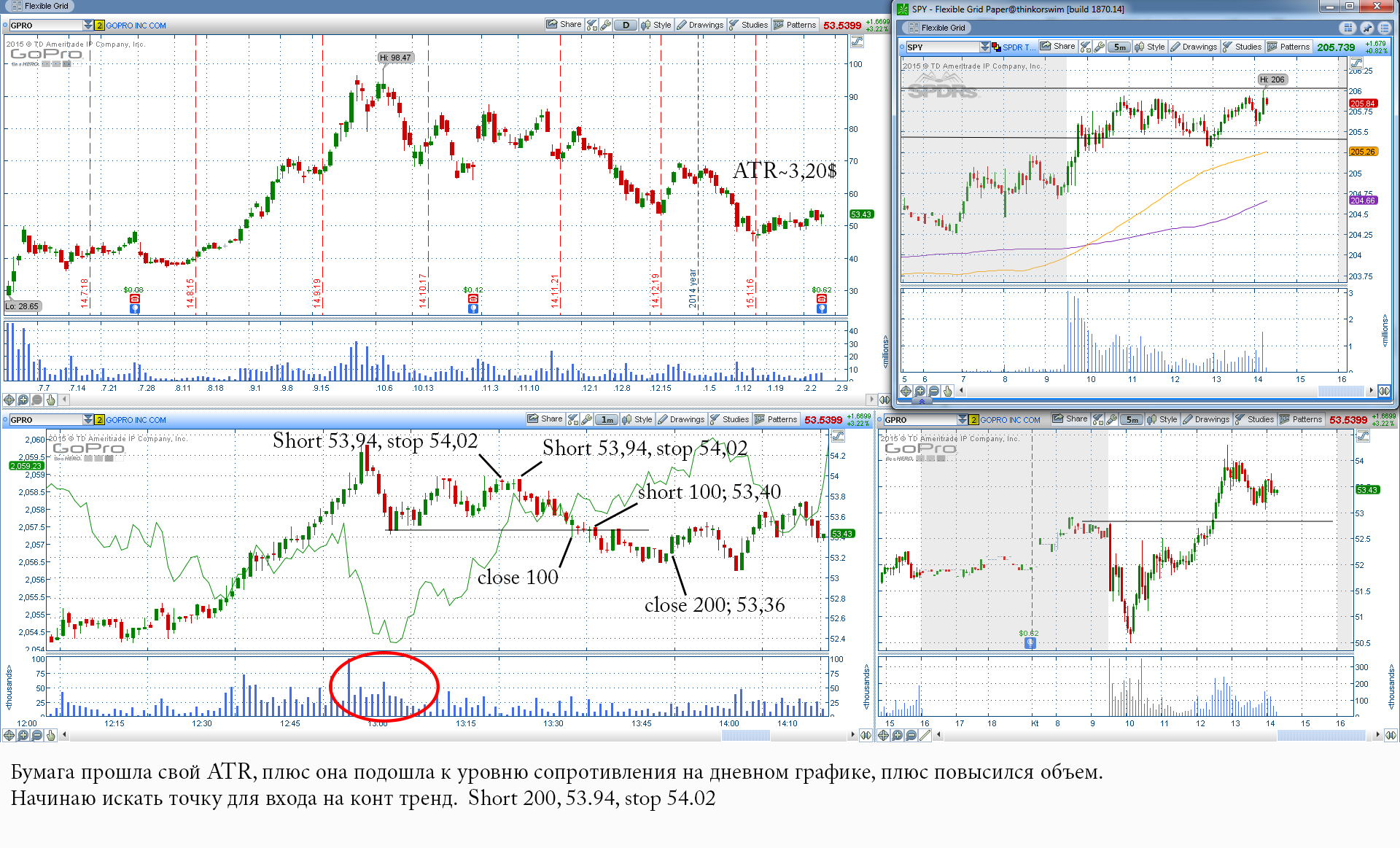Image resolution: width=1400 pixels, height=848 pixels.
Task: Click the earnings phone icon near $0.08
Action: [134, 299]
